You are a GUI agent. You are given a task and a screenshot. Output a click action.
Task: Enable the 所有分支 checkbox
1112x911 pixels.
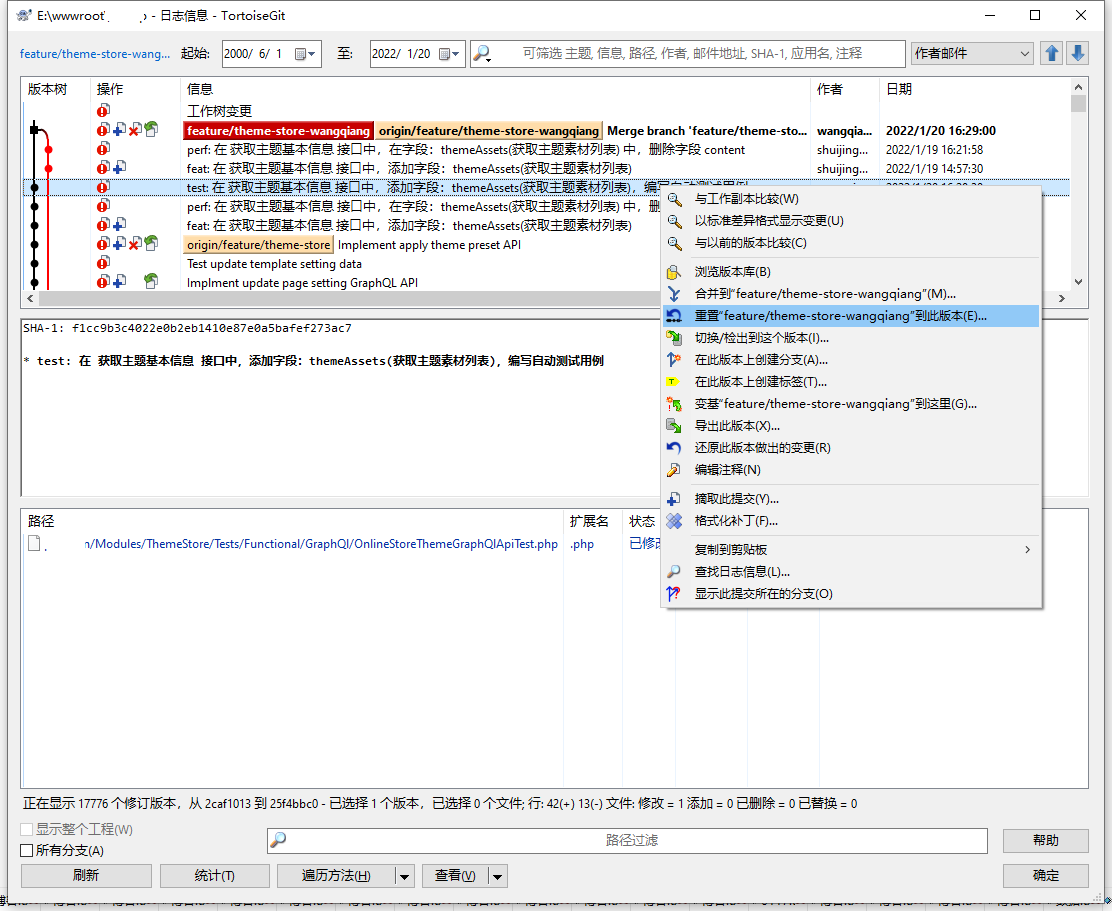[27, 851]
